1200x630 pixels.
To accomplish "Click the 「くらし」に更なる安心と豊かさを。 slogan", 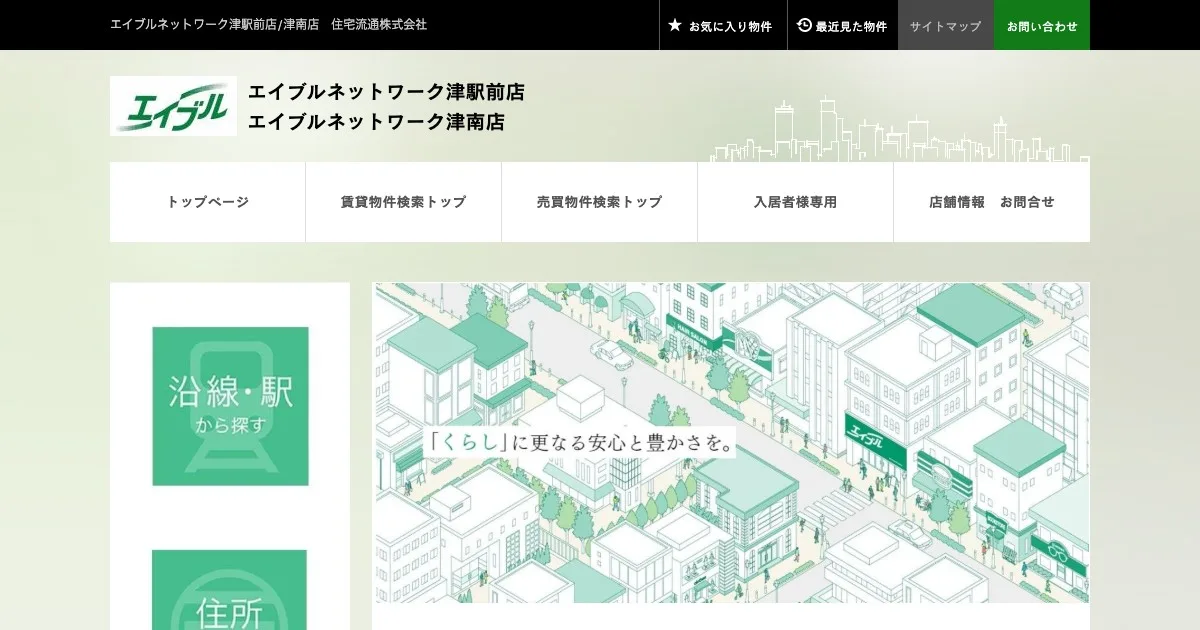I will (x=580, y=442).
